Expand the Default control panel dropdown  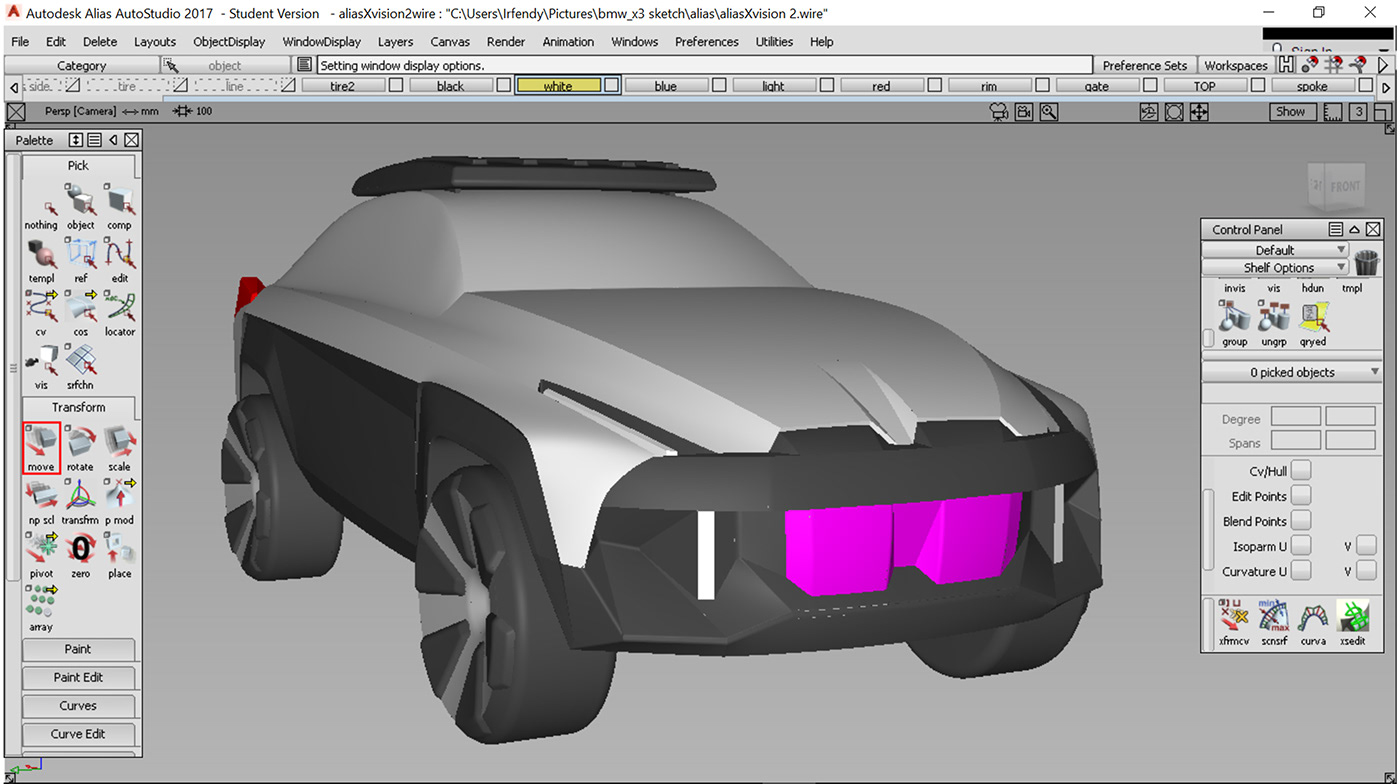pos(1275,250)
